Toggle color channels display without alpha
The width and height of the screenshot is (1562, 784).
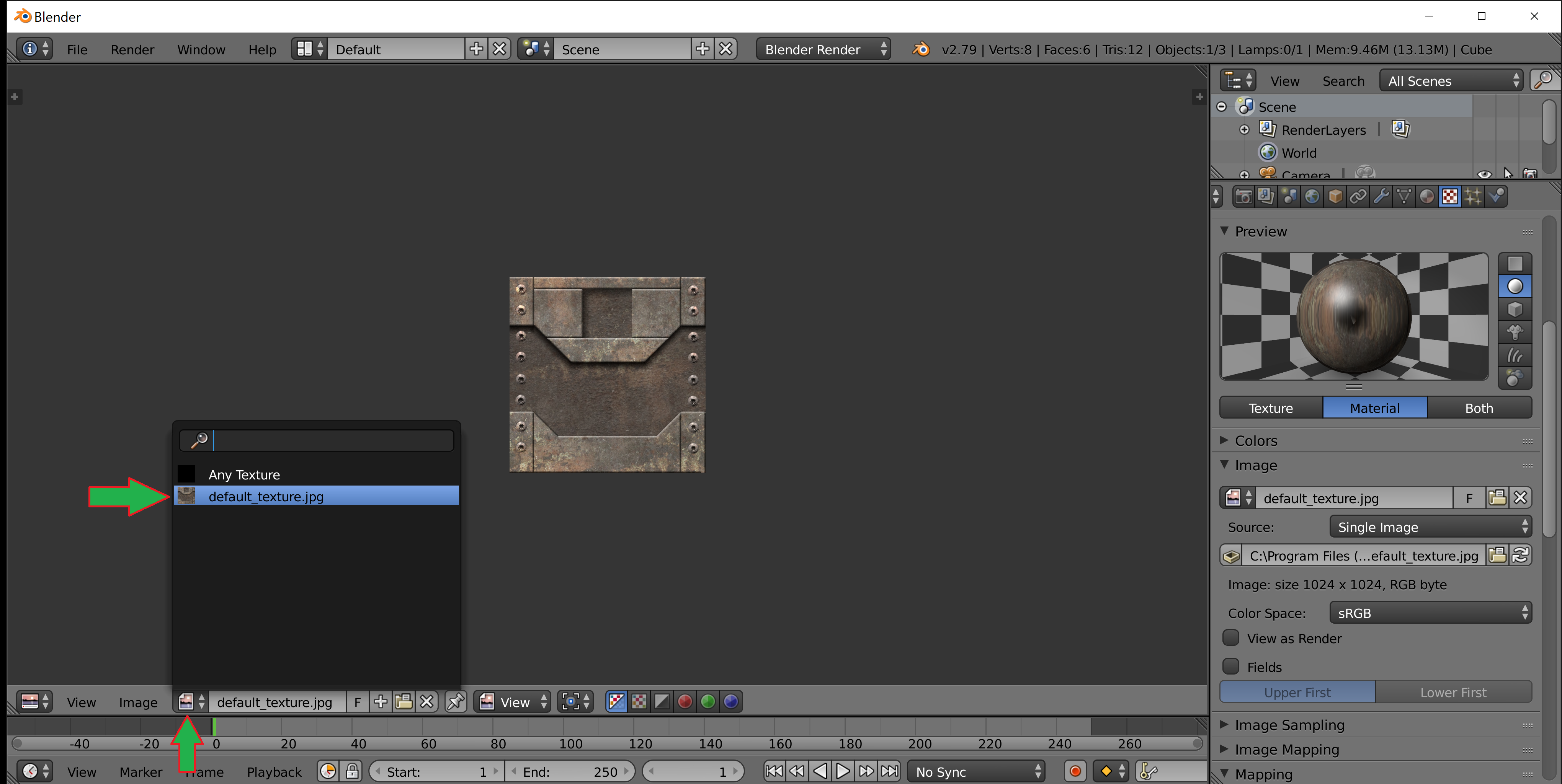pyautogui.click(x=639, y=702)
